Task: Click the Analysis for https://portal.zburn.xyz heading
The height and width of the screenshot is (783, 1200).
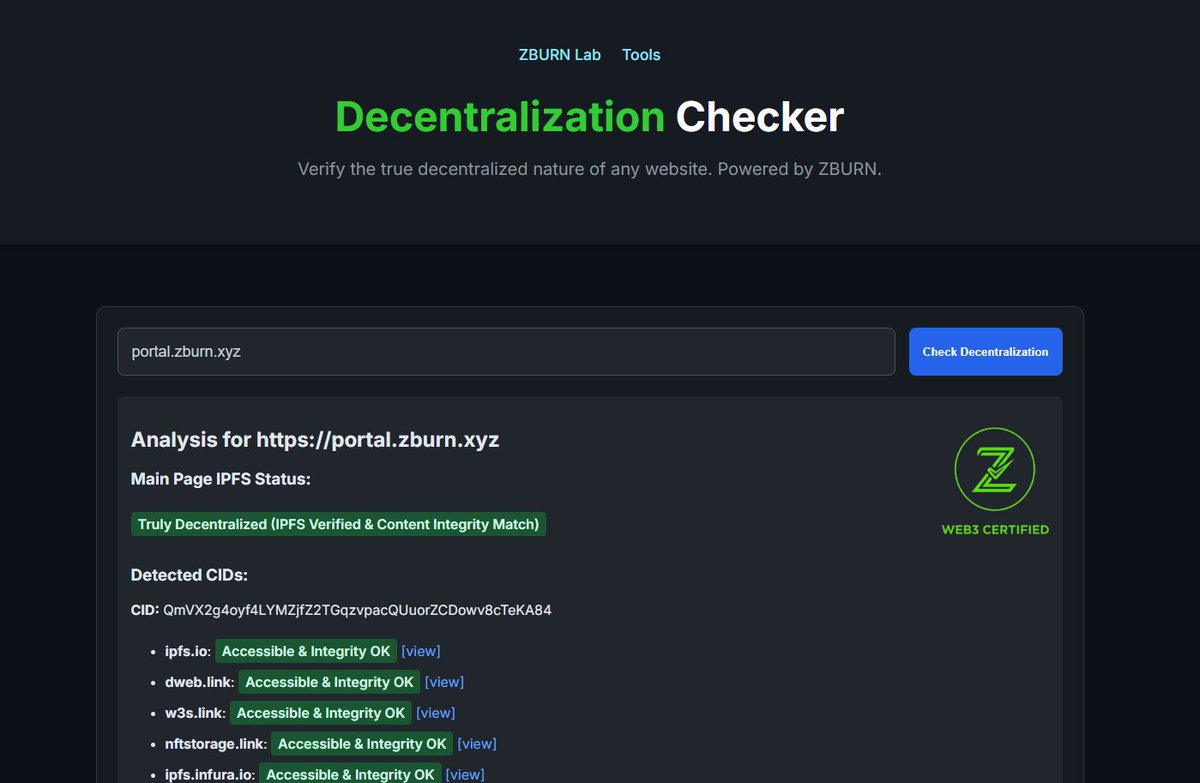Action: [315, 440]
